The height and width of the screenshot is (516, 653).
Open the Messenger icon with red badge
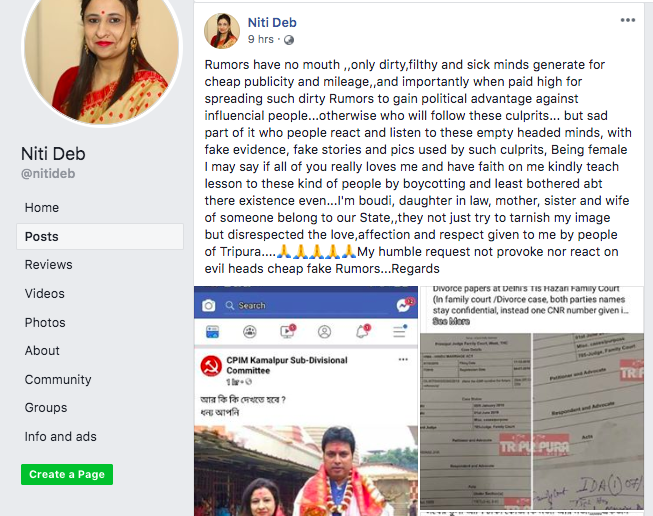click(404, 305)
